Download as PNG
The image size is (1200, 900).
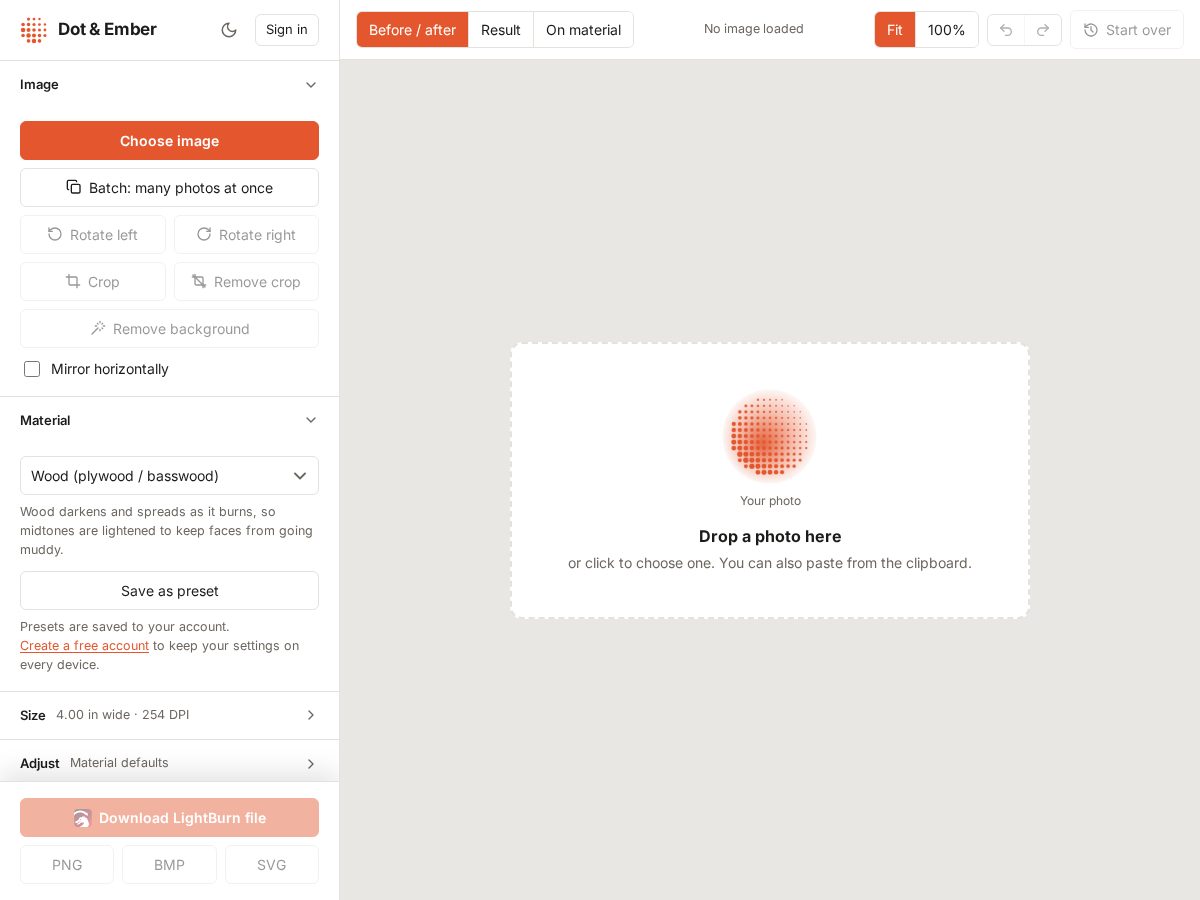67,865
